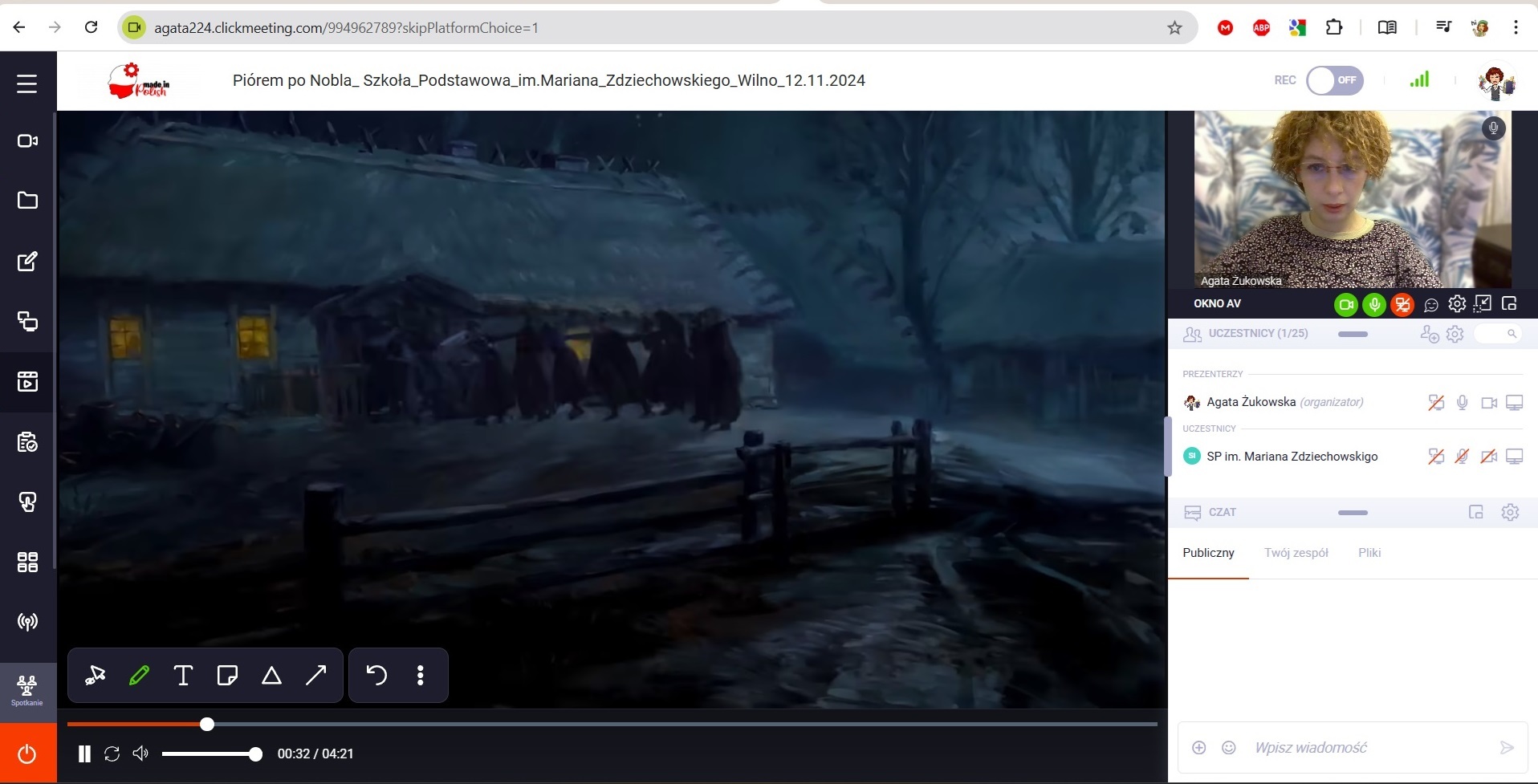This screenshot has height=784, width=1538.
Task: Toggle Agata Żukowska's microphone icon
Action: pyautogui.click(x=1463, y=403)
